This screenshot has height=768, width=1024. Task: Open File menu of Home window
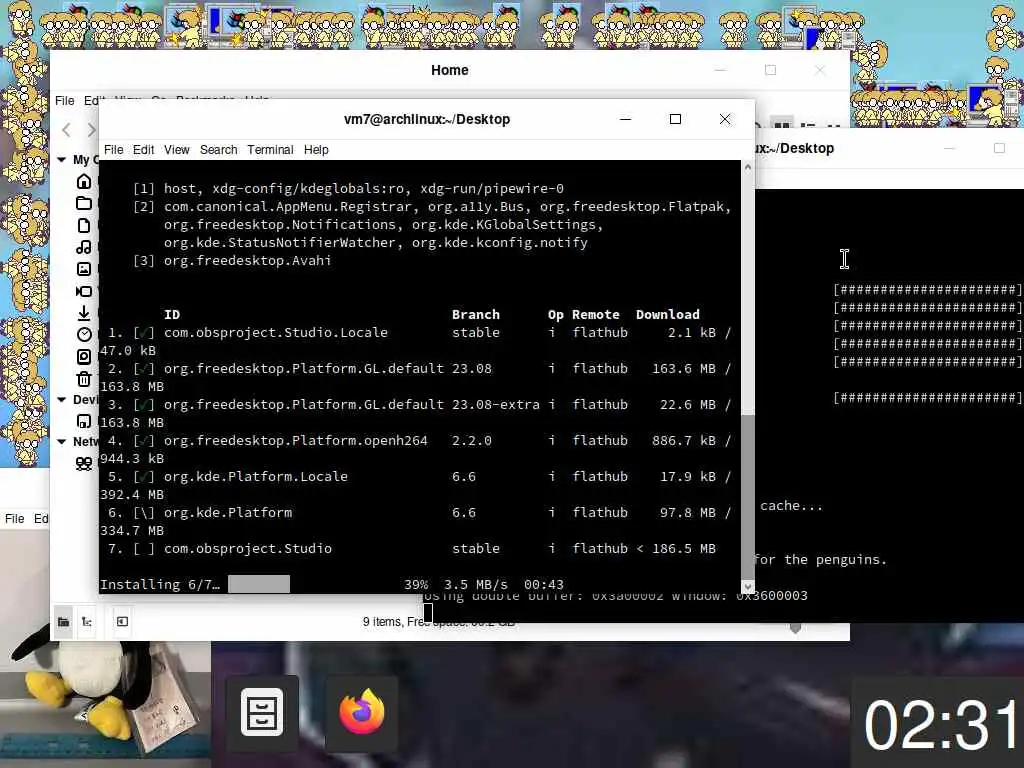click(x=64, y=101)
